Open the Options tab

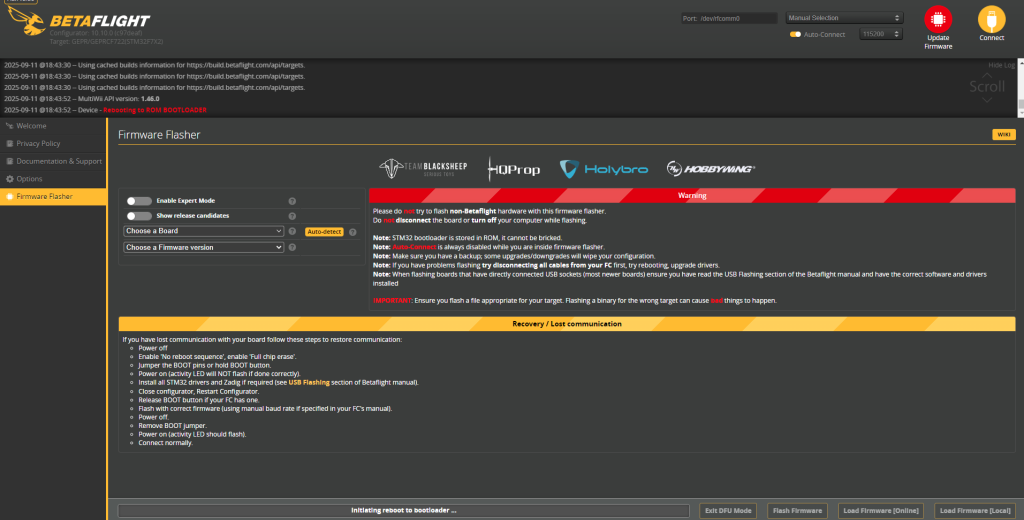pos(53,178)
